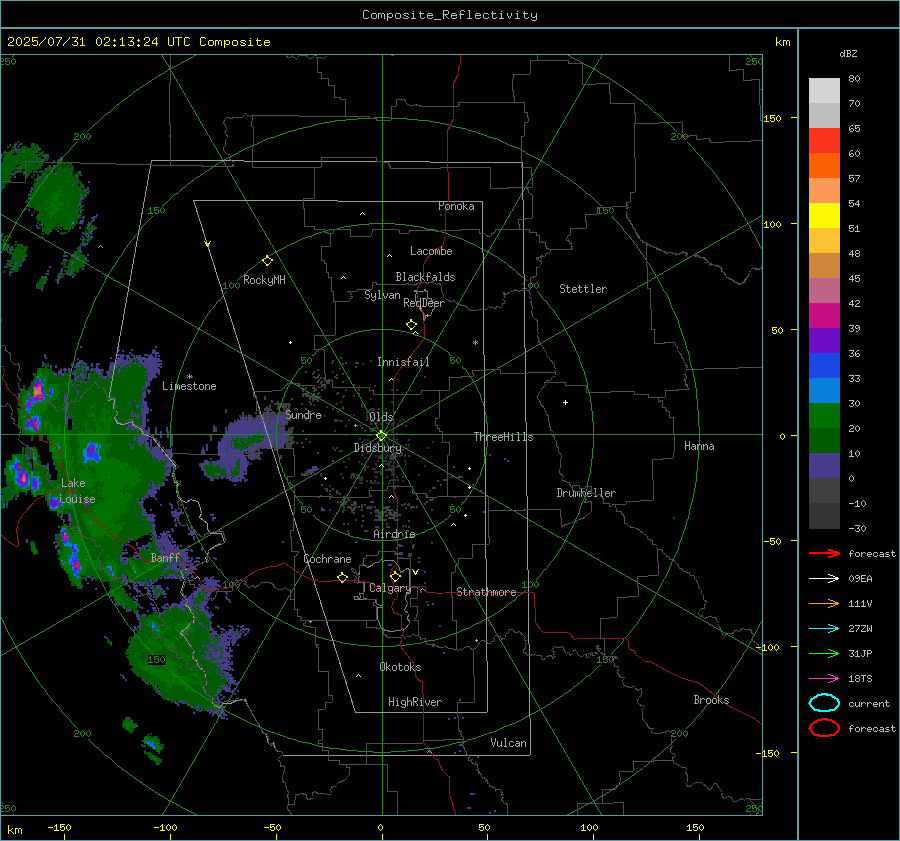900x841 pixels.
Task: Click the magenta 18TS arrow legend icon
Action: (824, 679)
